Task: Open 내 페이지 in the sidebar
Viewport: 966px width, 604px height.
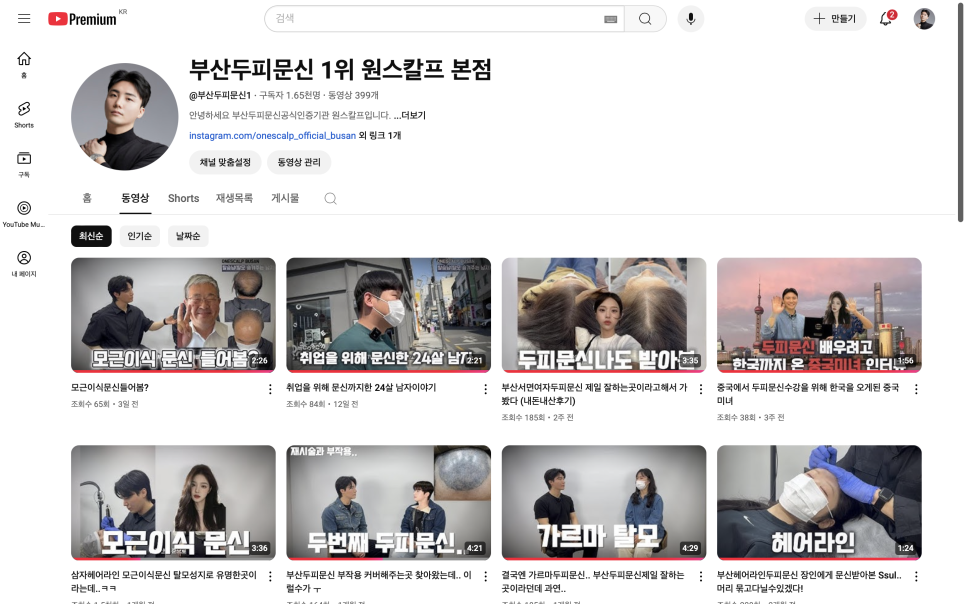Action: (24, 264)
